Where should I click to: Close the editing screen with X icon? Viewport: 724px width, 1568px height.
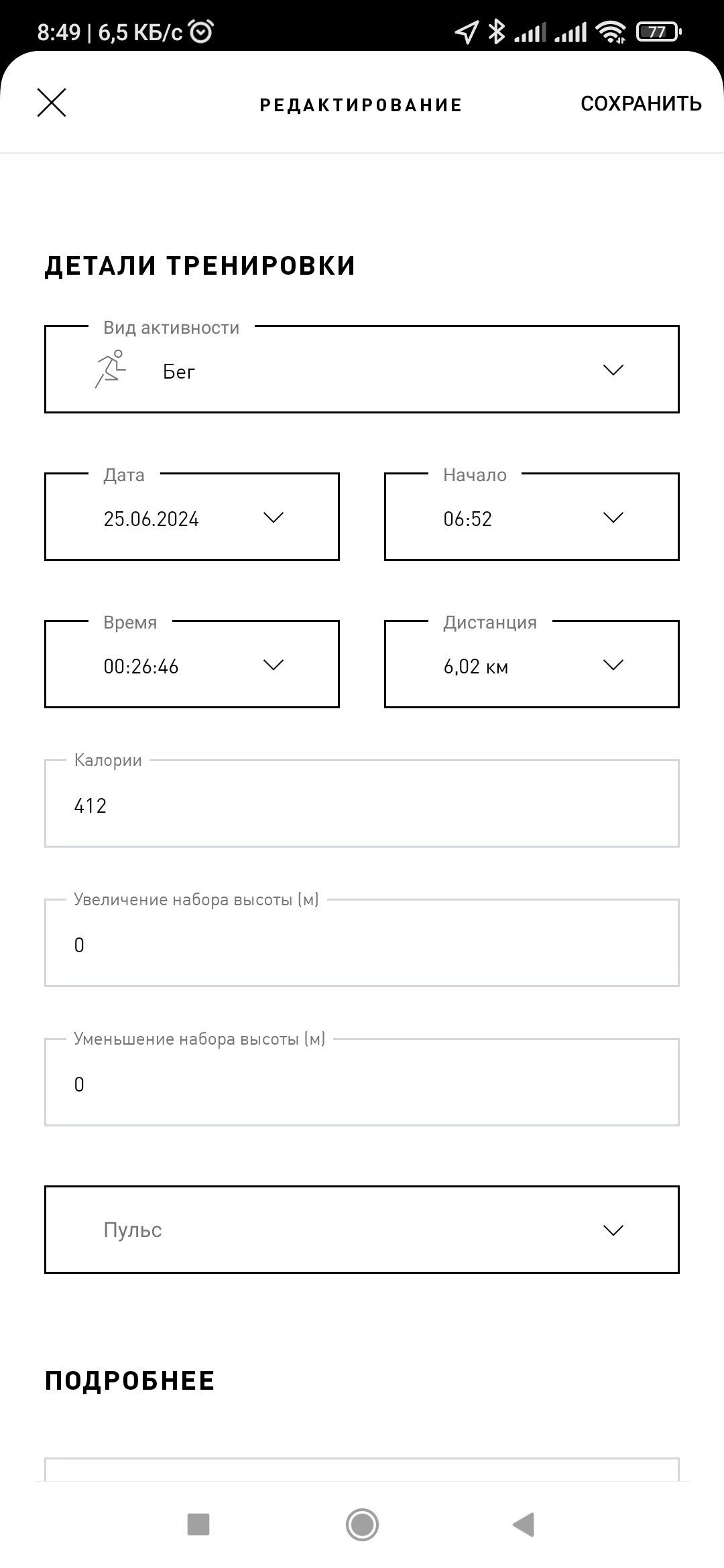click(52, 103)
